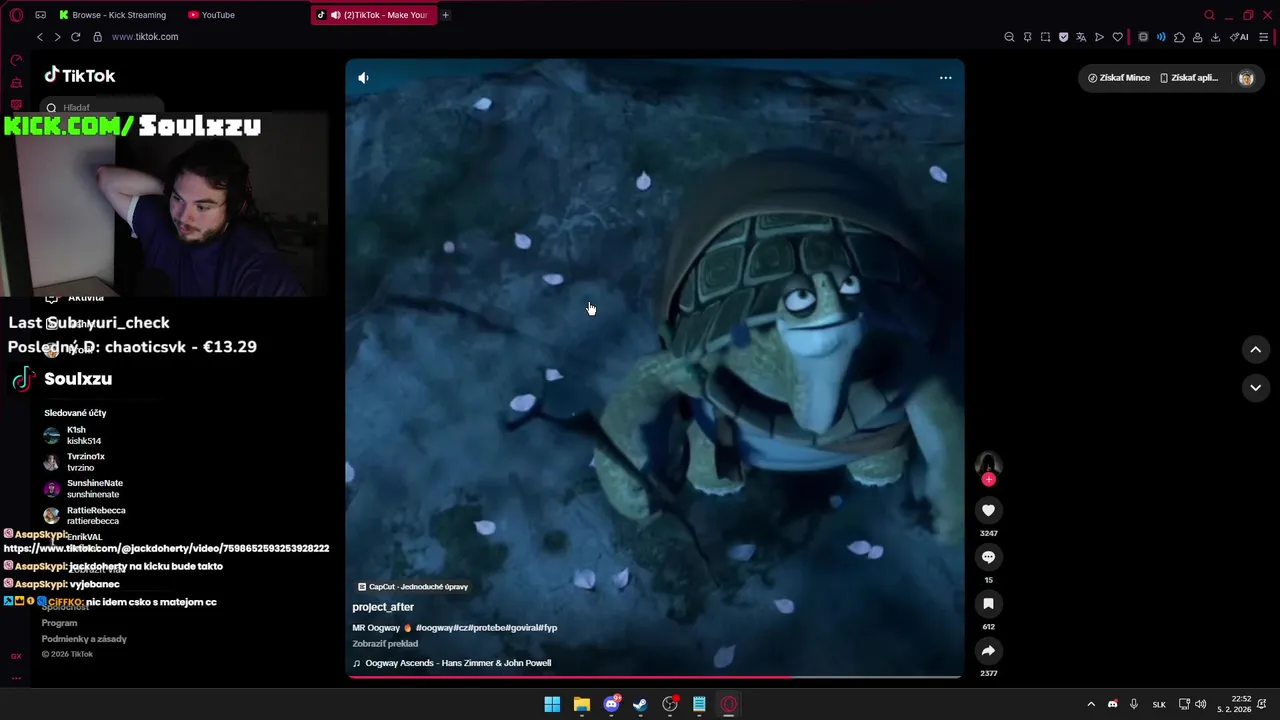Click the site lock security icon

(x=97, y=37)
